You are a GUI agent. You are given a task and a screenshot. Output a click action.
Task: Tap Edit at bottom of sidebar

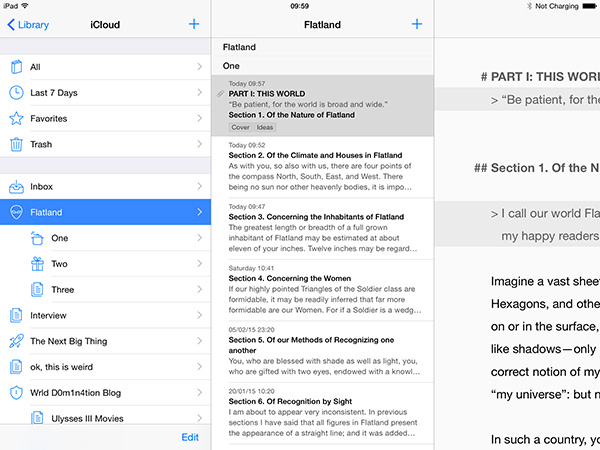pyautogui.click(x=189, y=437)
